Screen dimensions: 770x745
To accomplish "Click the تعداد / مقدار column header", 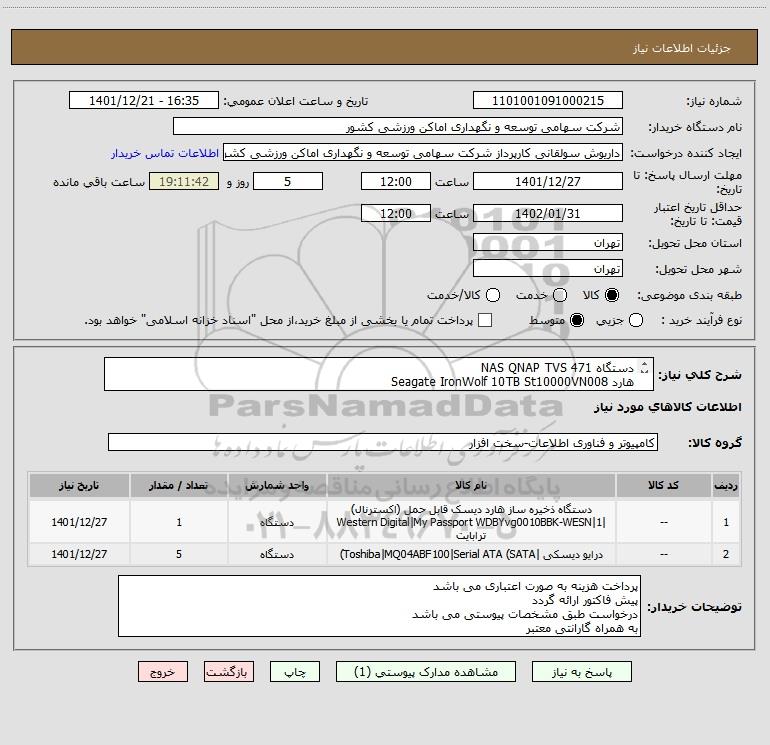I will (179, 486).
